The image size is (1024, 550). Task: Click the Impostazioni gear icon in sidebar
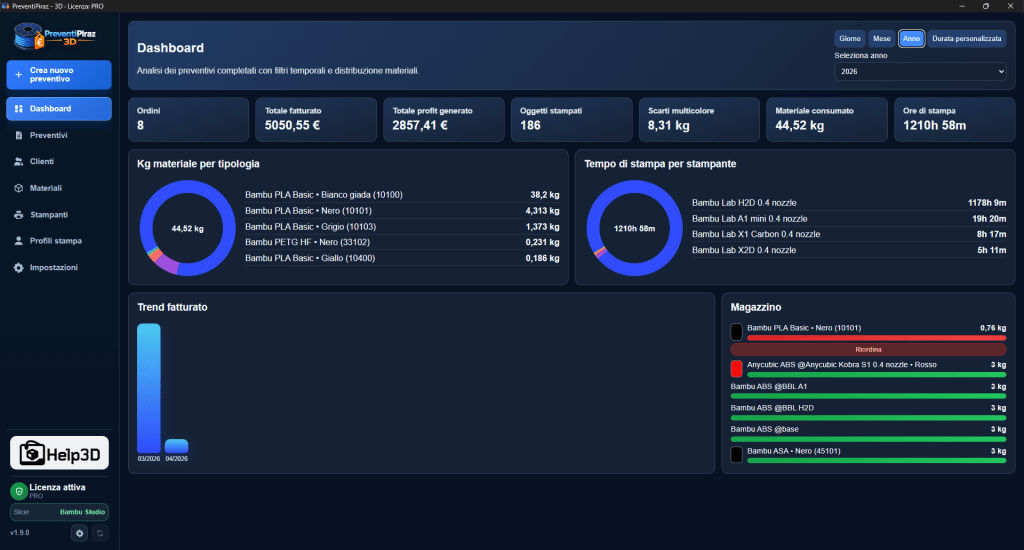point(18,268)
